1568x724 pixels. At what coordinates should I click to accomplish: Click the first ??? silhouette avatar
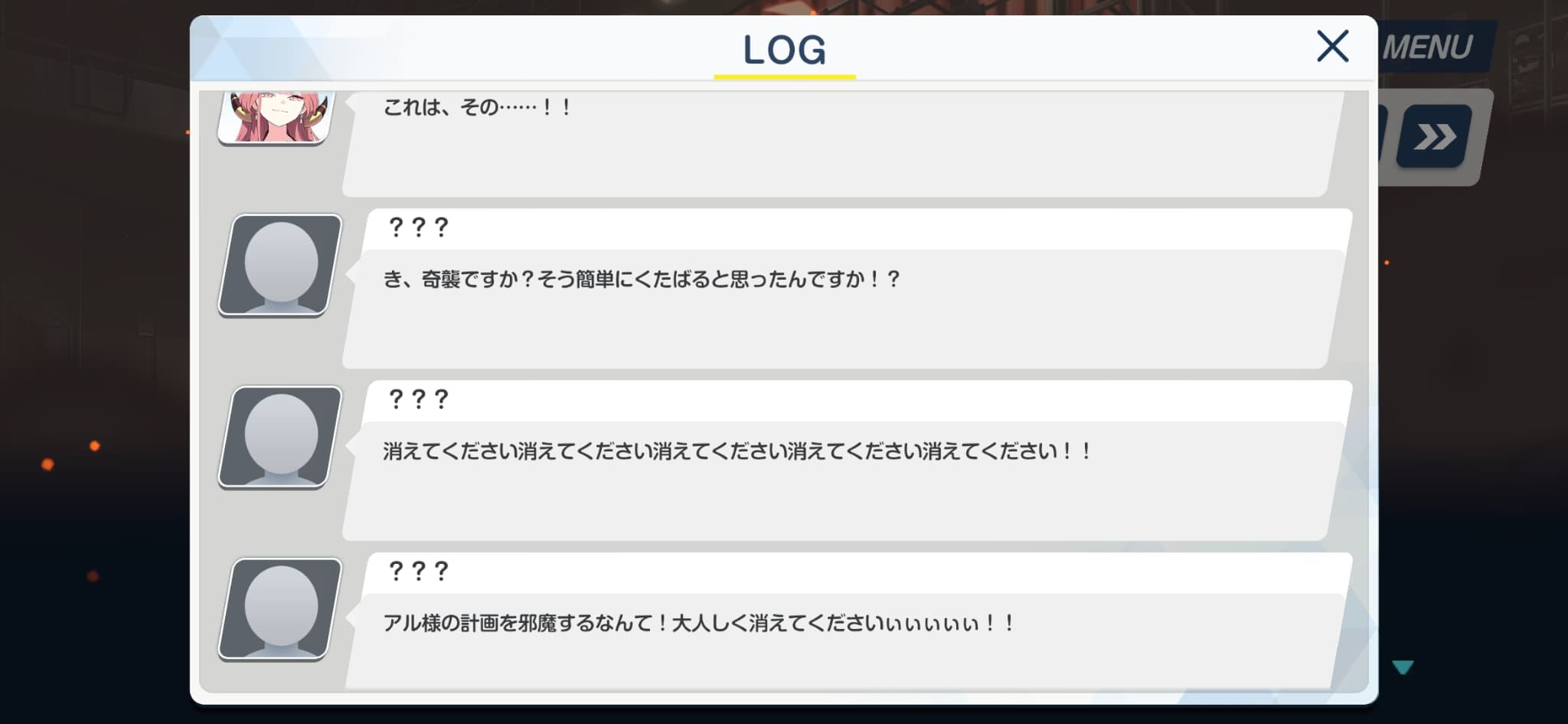pyautogui.click(x=280, y=264)
